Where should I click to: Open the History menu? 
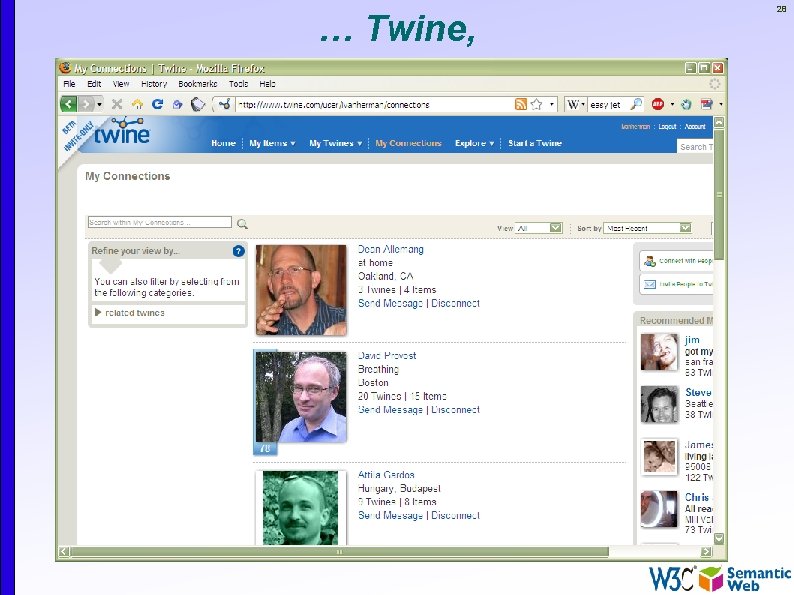coord(154,84)
